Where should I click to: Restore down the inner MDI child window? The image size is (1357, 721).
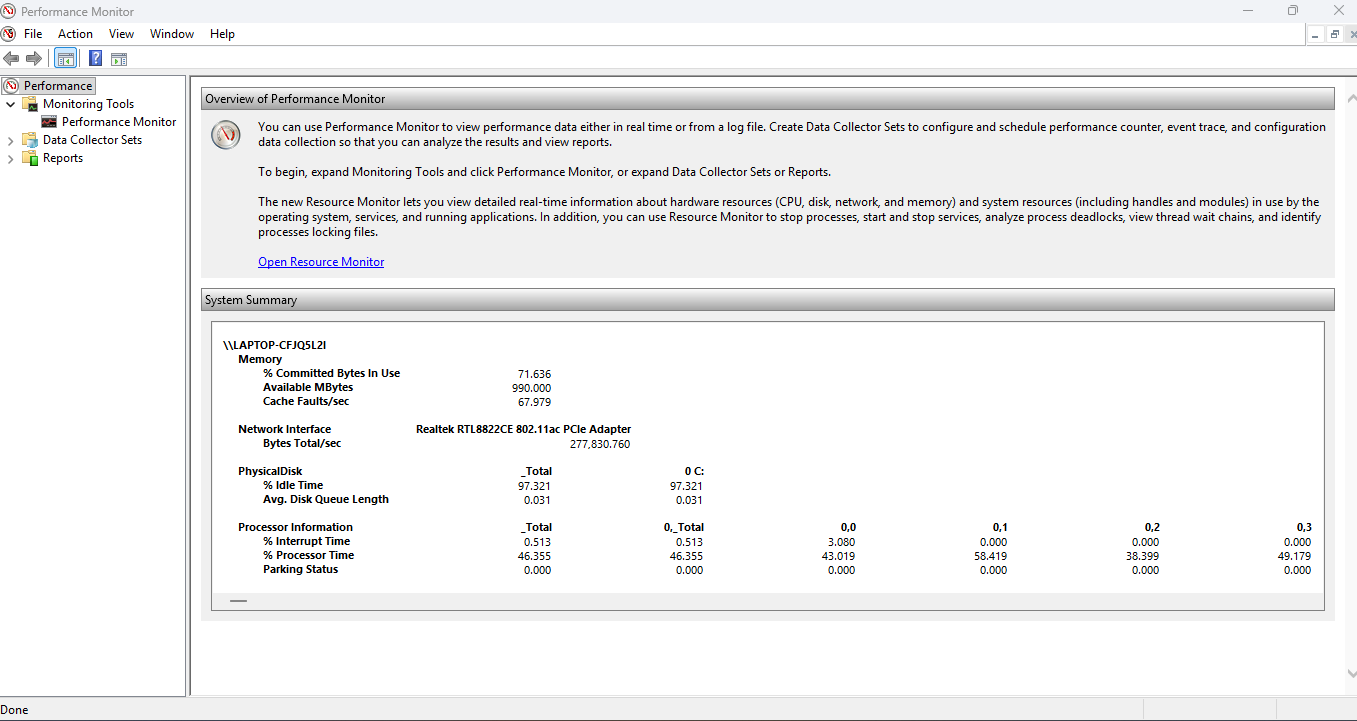[x=1334, y=34]
